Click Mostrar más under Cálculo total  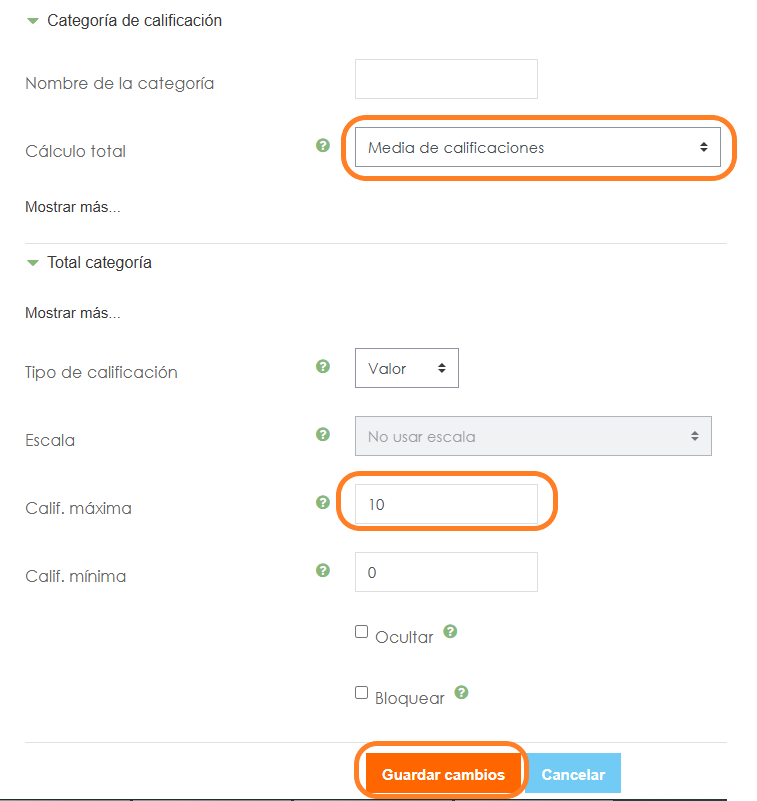(72, 208)
